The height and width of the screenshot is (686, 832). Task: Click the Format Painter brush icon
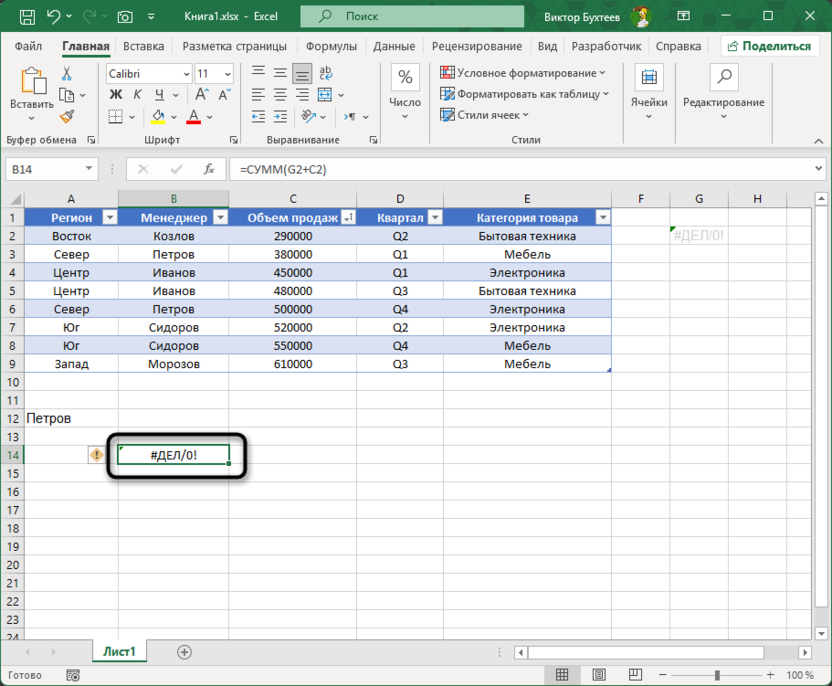[67, 117]
